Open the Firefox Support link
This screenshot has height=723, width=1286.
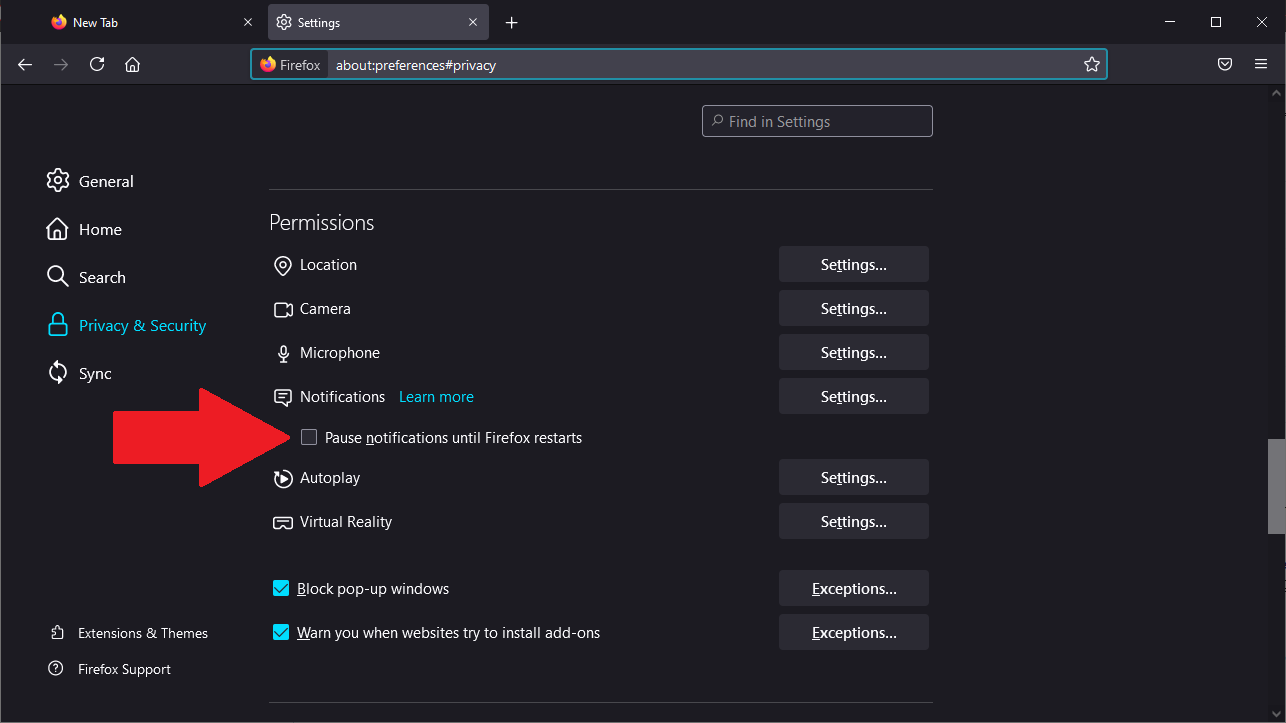tap(124, 669)
